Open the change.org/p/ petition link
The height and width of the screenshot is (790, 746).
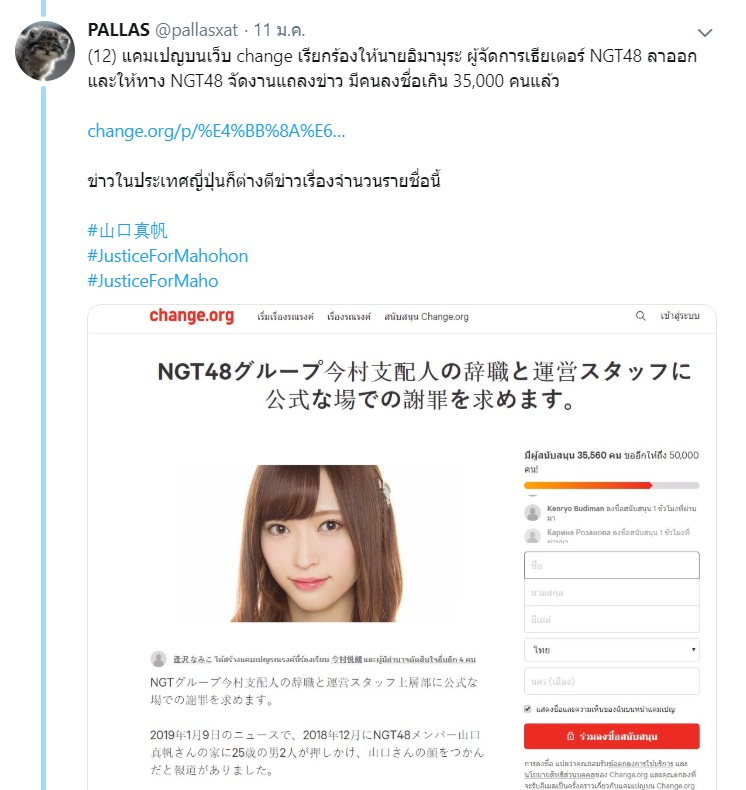point(216,131)
